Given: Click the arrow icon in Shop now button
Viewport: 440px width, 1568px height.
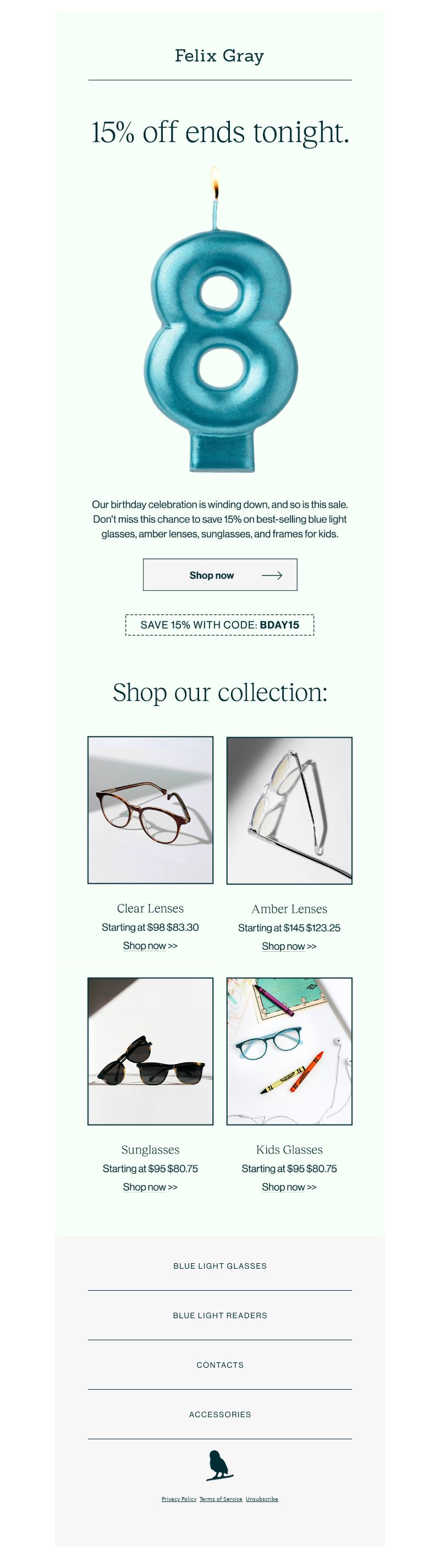Looking at the screenshot, I should coord(271,575).
